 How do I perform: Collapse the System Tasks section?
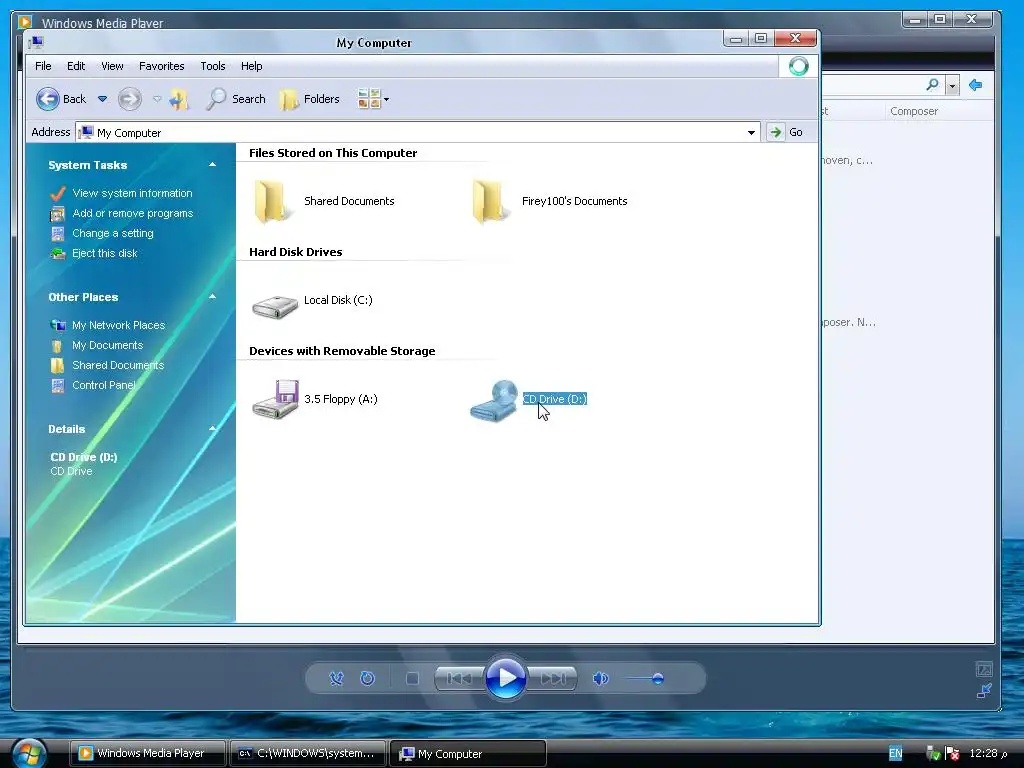[x=212, y=165]
